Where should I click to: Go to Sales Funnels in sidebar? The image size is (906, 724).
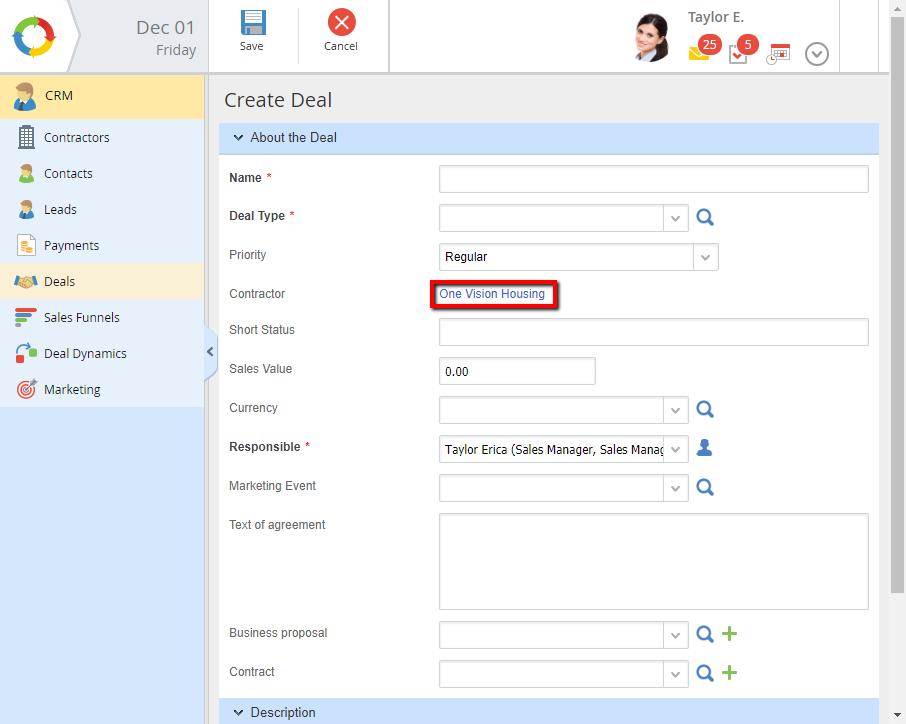[x=81, y=318]
